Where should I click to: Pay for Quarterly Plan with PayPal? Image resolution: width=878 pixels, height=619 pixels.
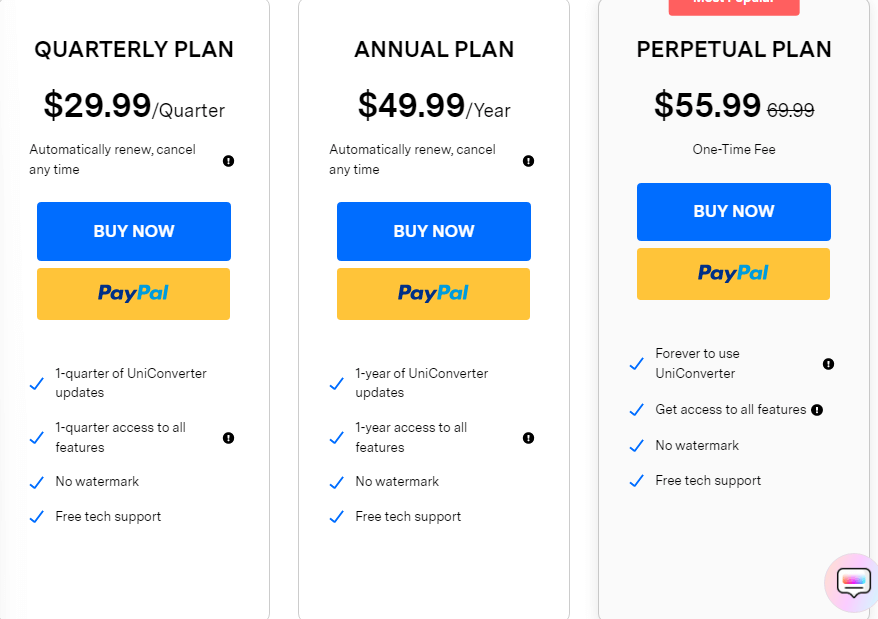click(133, 294)
